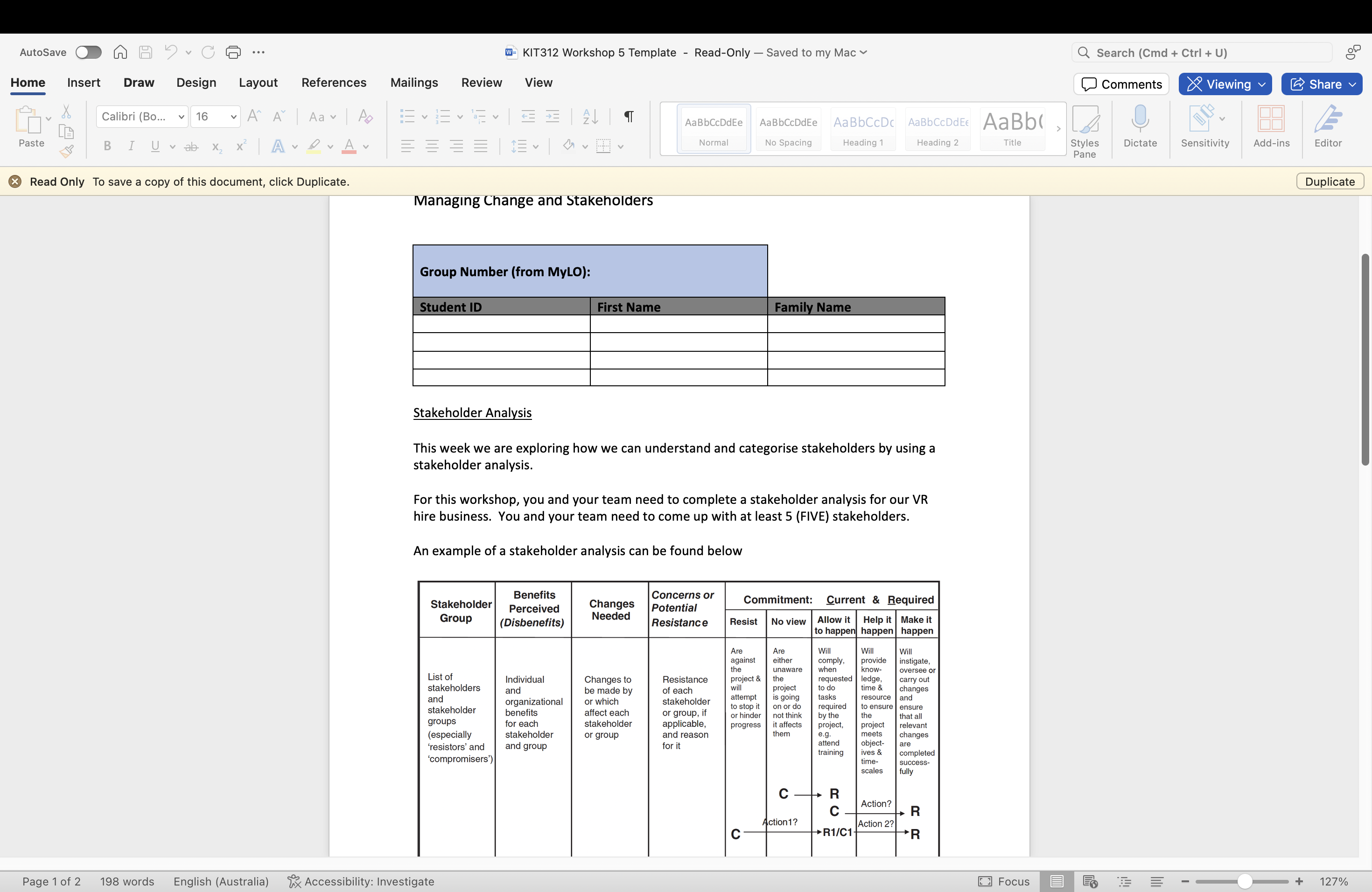
Task: Click the Format Painter brush icon
Action: (66, 152)
